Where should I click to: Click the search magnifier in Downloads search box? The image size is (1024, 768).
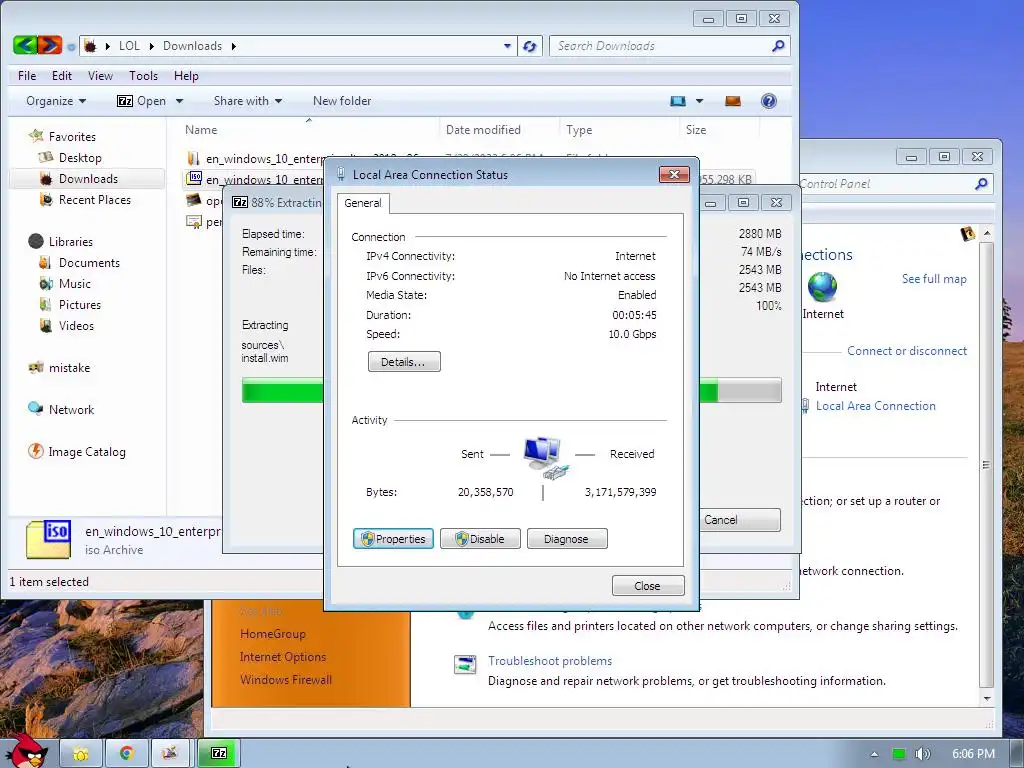pos(778,46)
